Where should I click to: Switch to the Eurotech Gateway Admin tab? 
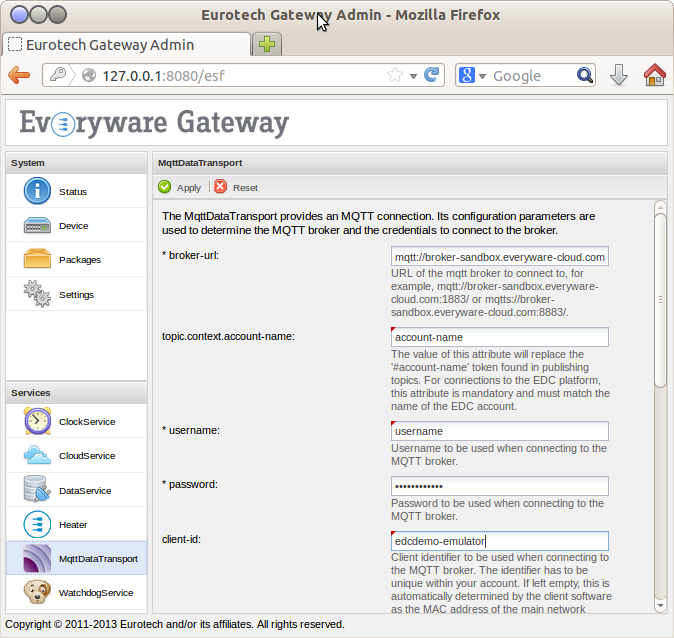126,44
